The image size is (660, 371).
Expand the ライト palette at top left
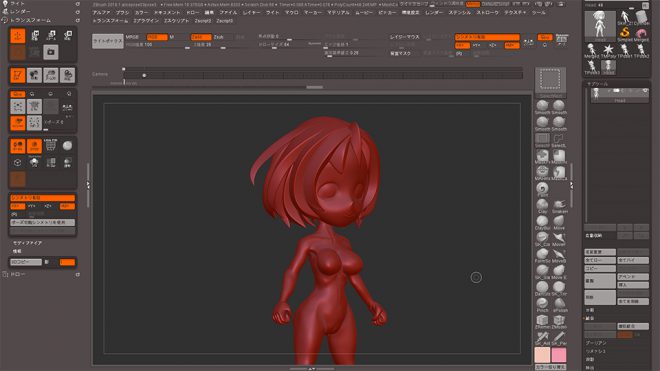pyautogui.click(x=17, y=3)
